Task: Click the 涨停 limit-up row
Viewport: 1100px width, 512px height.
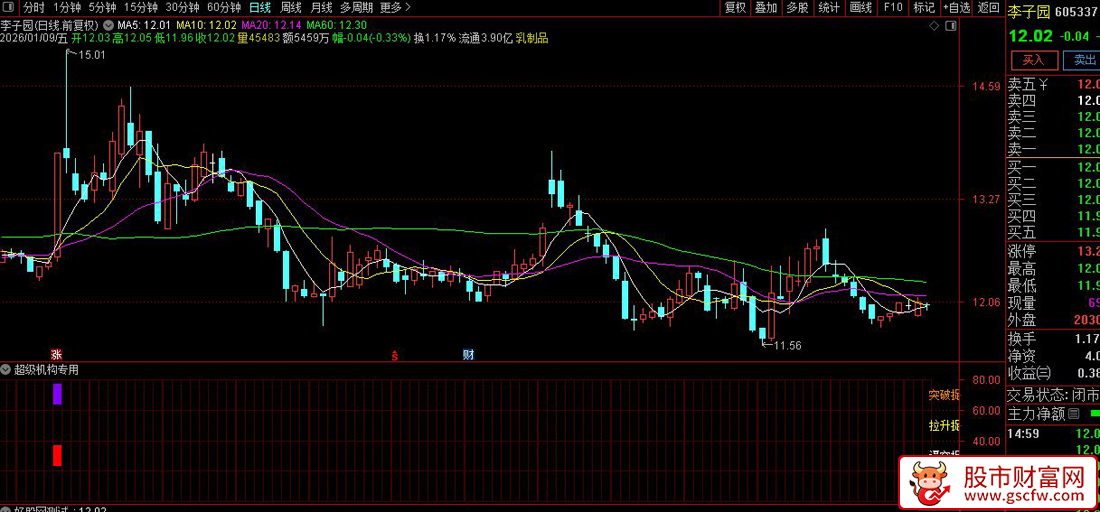Action: click(x=1054, y=251)
